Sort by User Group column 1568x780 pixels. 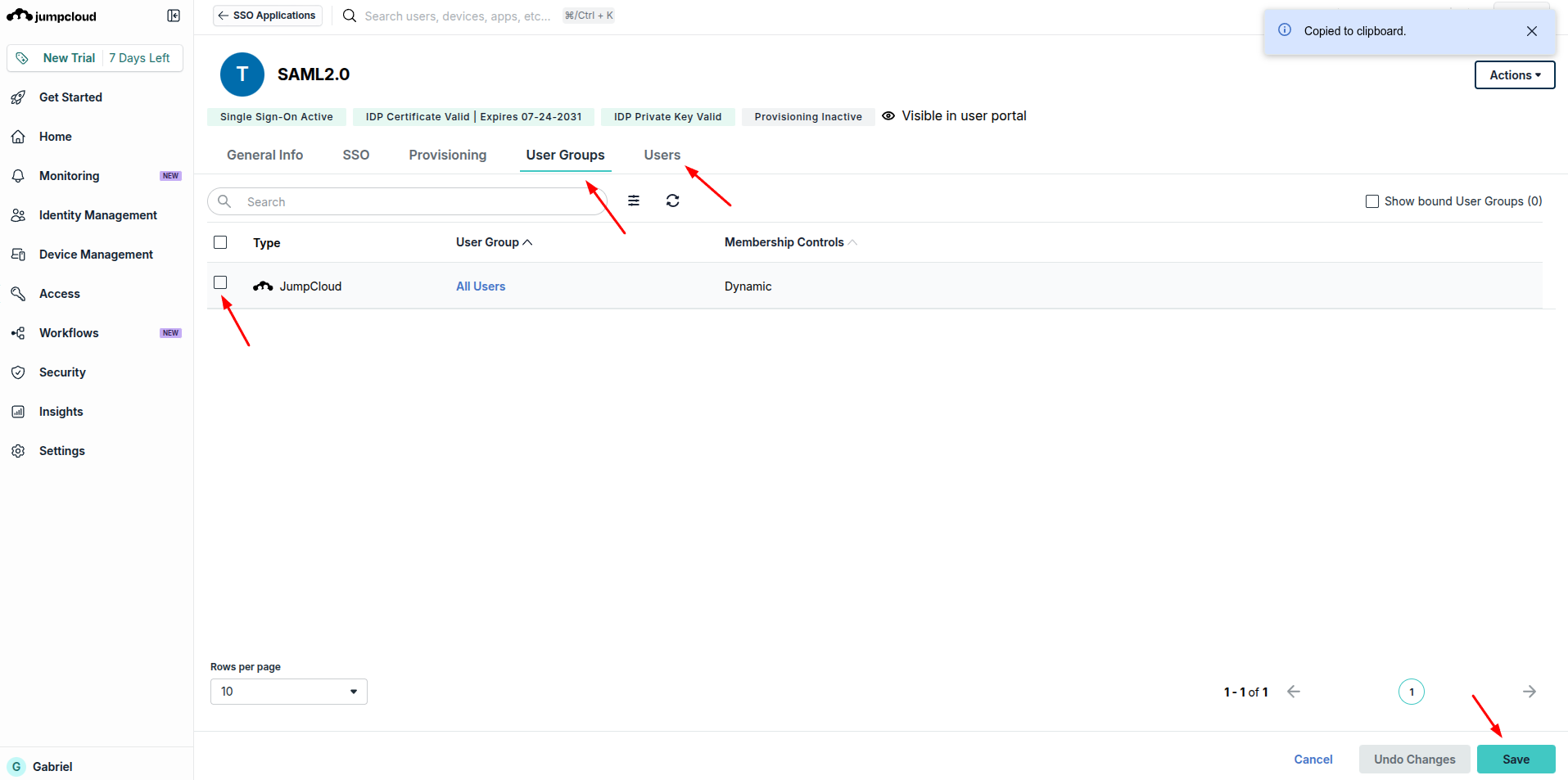point(494,242)
